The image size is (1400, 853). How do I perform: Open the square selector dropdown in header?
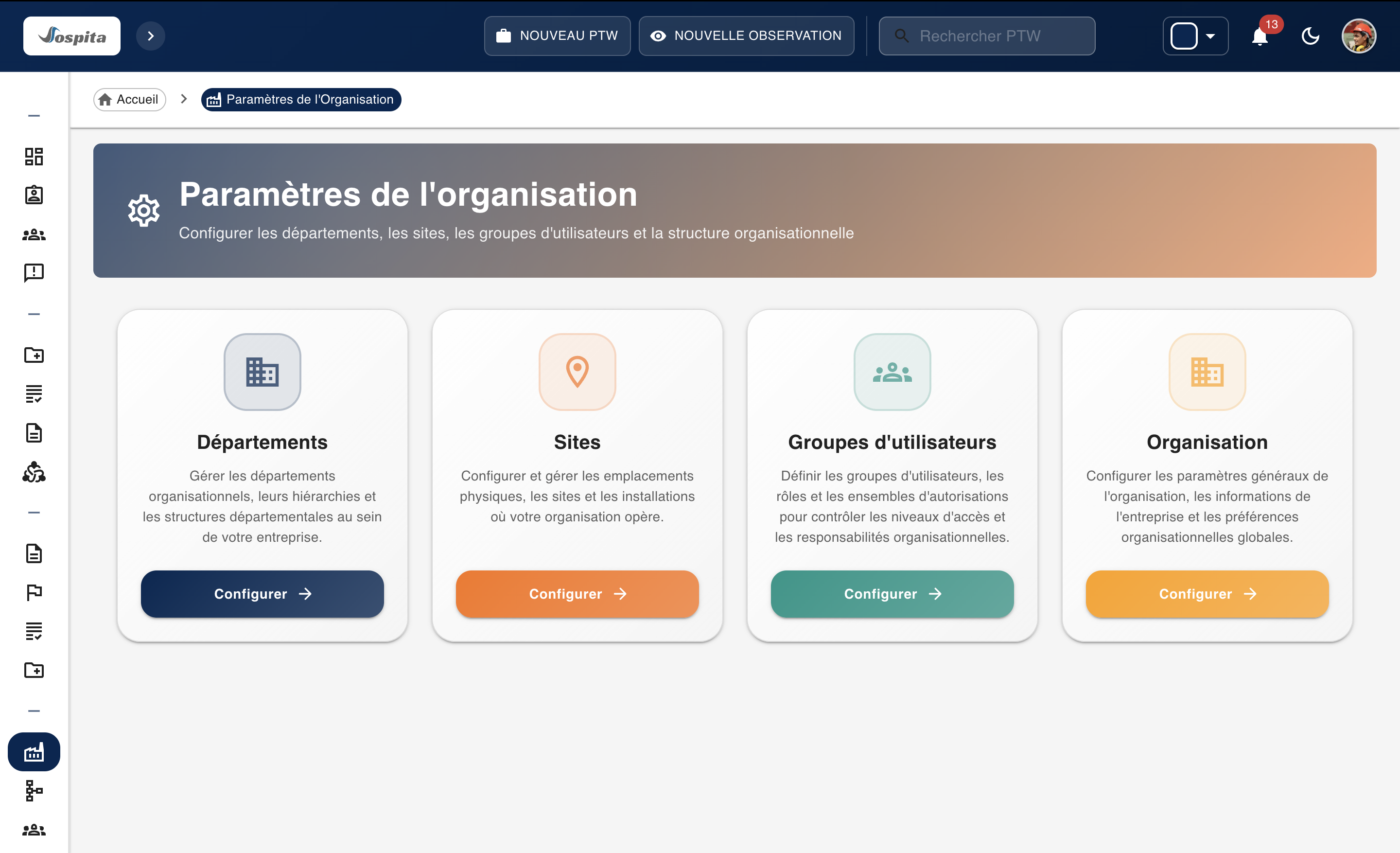tap(1195, 36)
